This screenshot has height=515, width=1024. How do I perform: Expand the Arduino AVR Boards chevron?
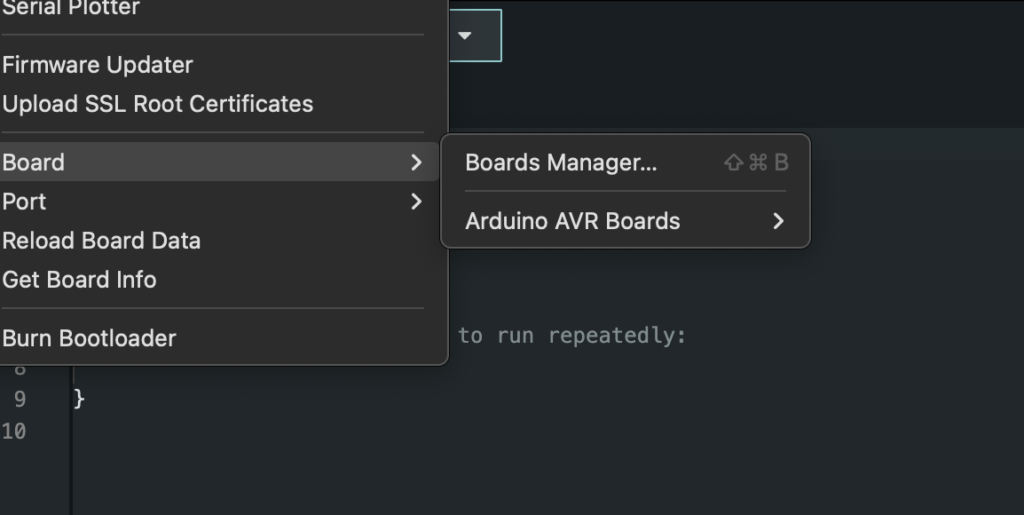click(778, 221)
